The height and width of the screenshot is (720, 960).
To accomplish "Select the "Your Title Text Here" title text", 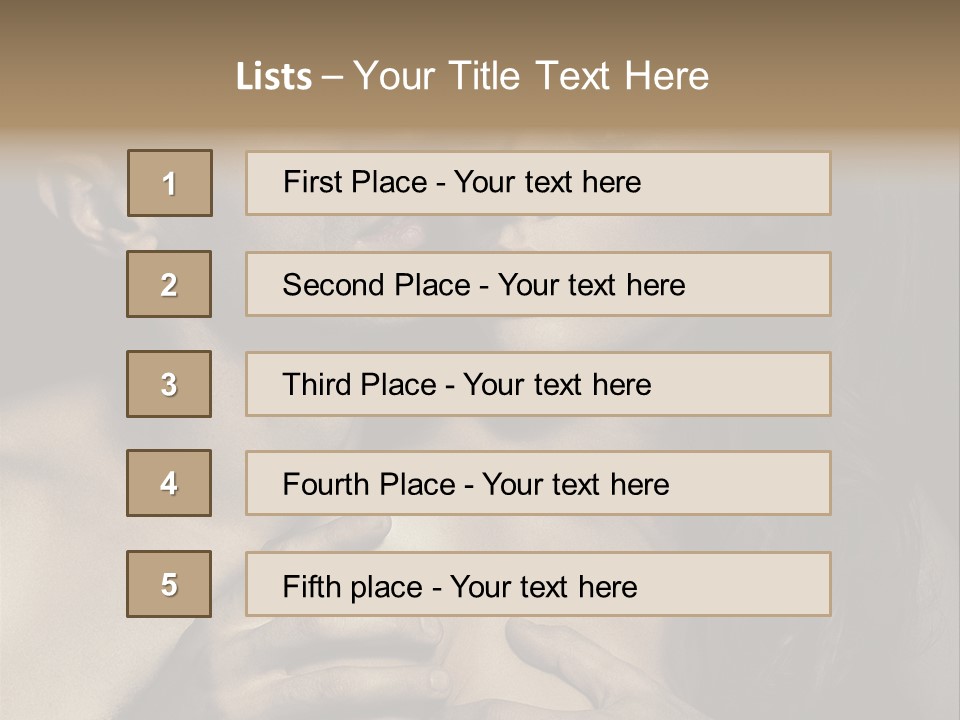I will pyautogui.click(x=531, y=76).
